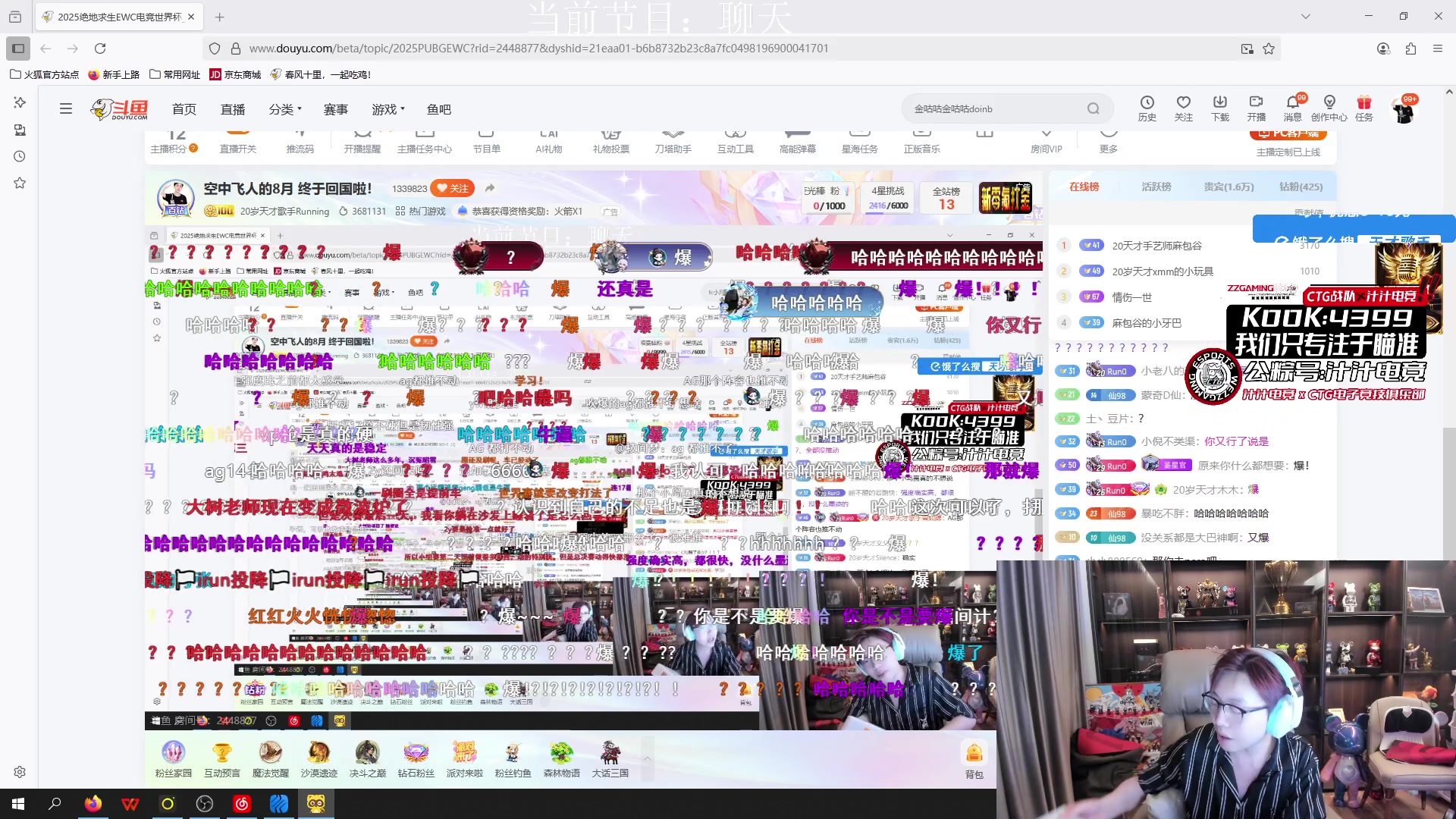Open the Firefox extensions puzzle icon

tap(1410, 49)
